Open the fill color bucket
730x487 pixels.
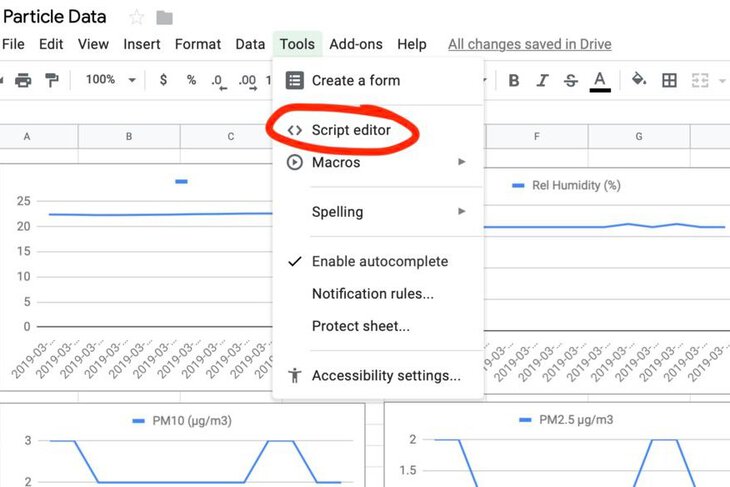pyautogui.click(x=639, y=80)
